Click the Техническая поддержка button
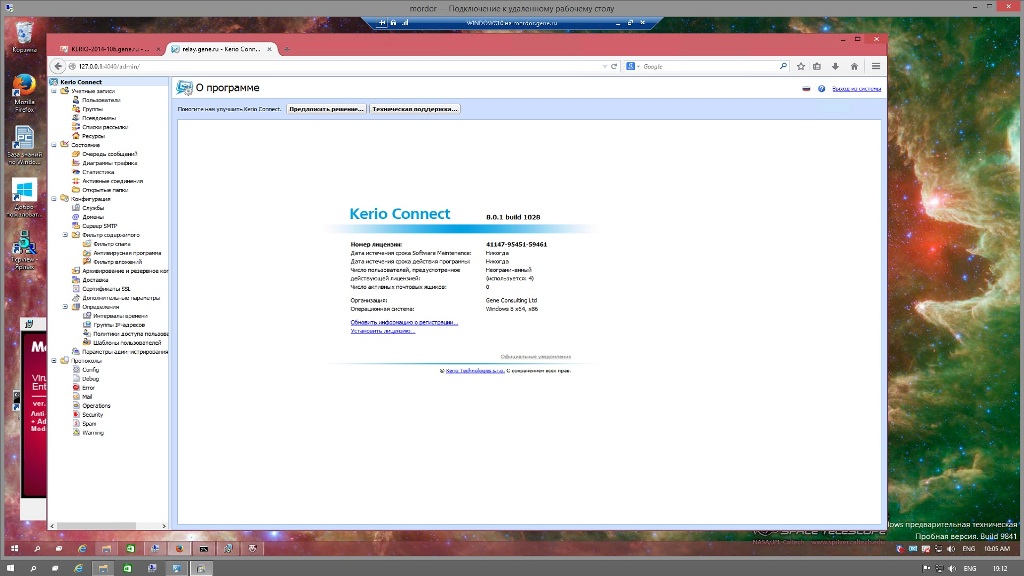 coord(415,109)
